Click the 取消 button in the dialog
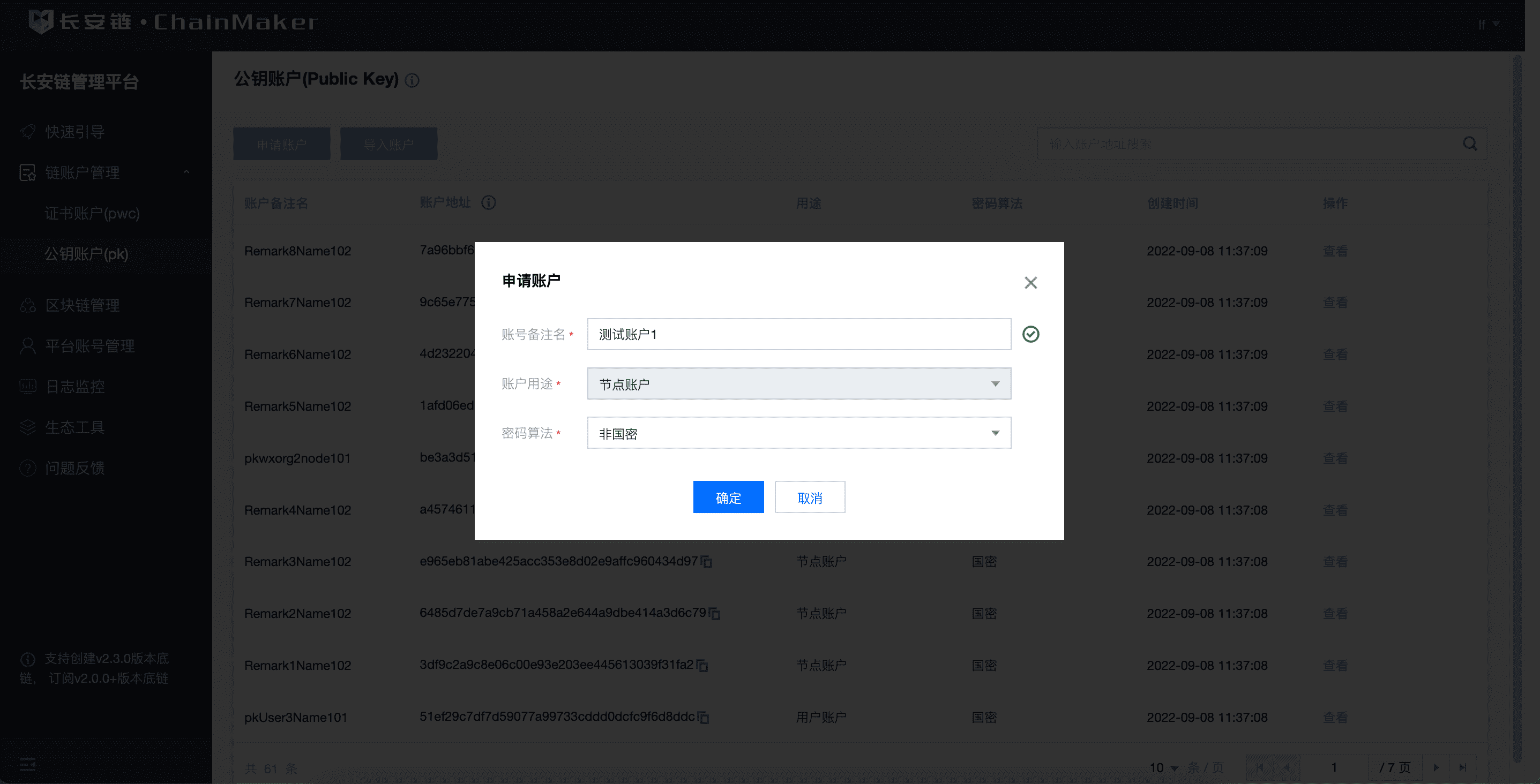The height and width of the screenshot is (784, 1540). (810, 497)
